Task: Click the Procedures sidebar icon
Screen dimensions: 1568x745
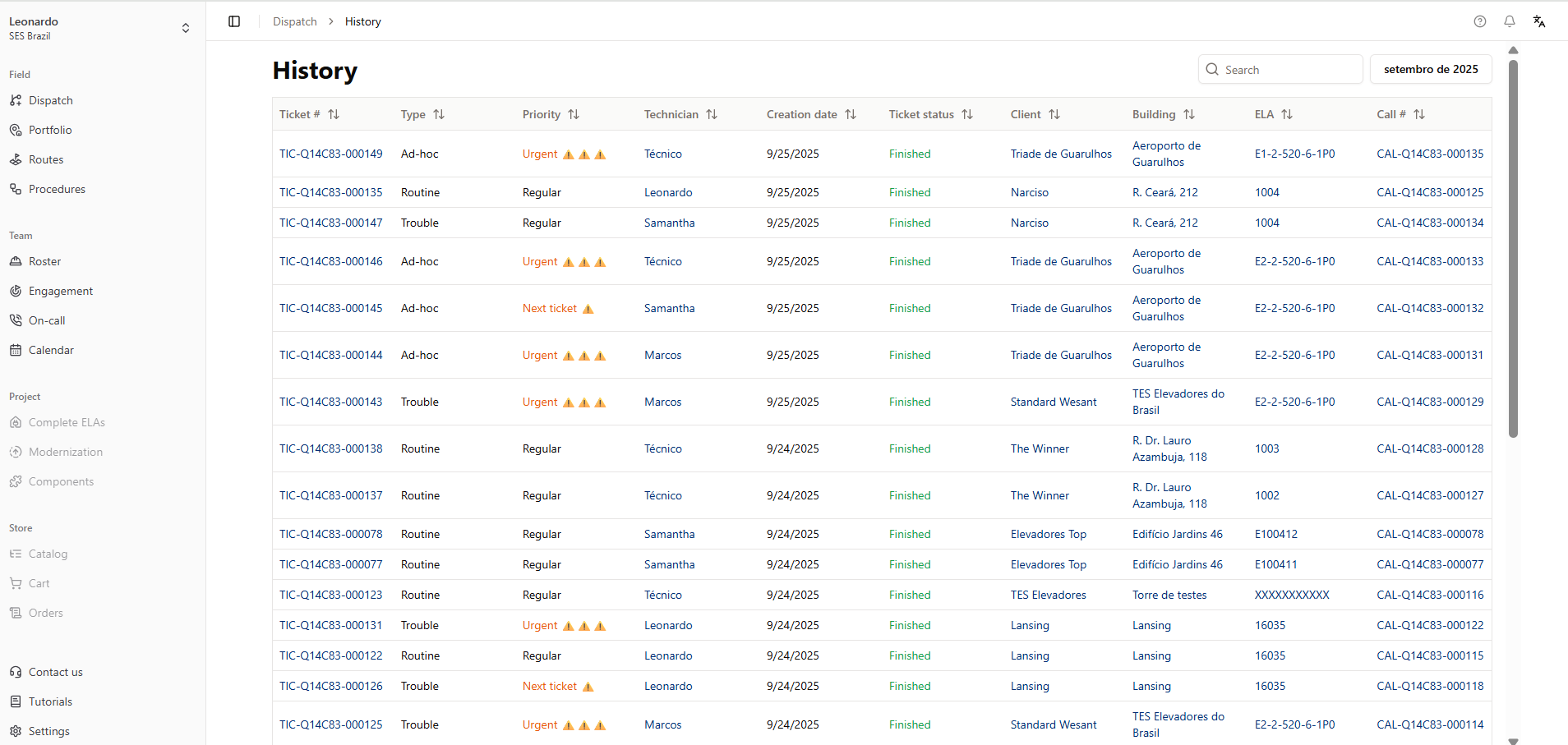Action: coord(16,189)
